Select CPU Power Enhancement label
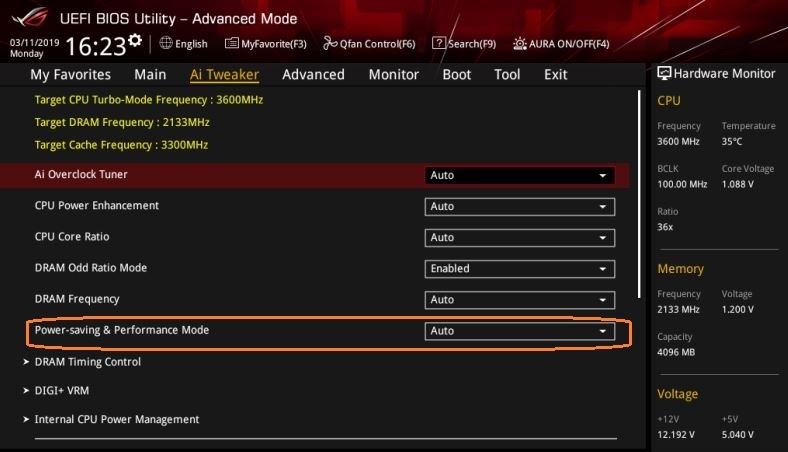Image resolution: width=788 pixels, height=452 pixels. 96,206
